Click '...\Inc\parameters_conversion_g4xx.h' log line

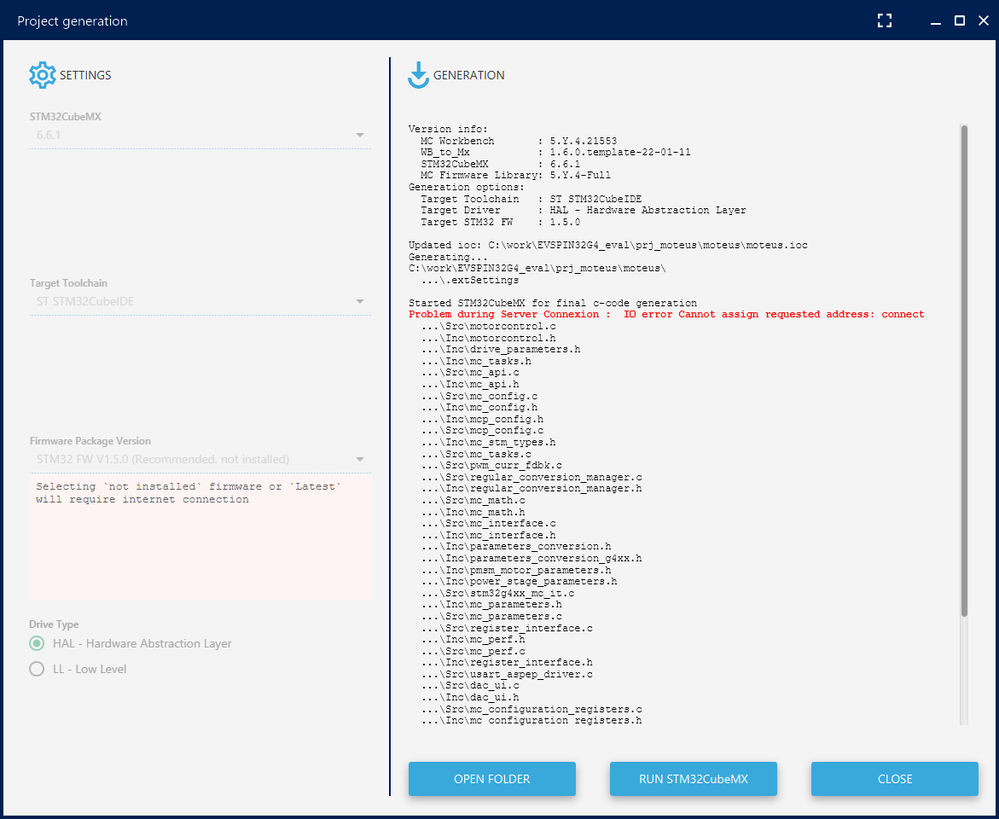(531, 559)
